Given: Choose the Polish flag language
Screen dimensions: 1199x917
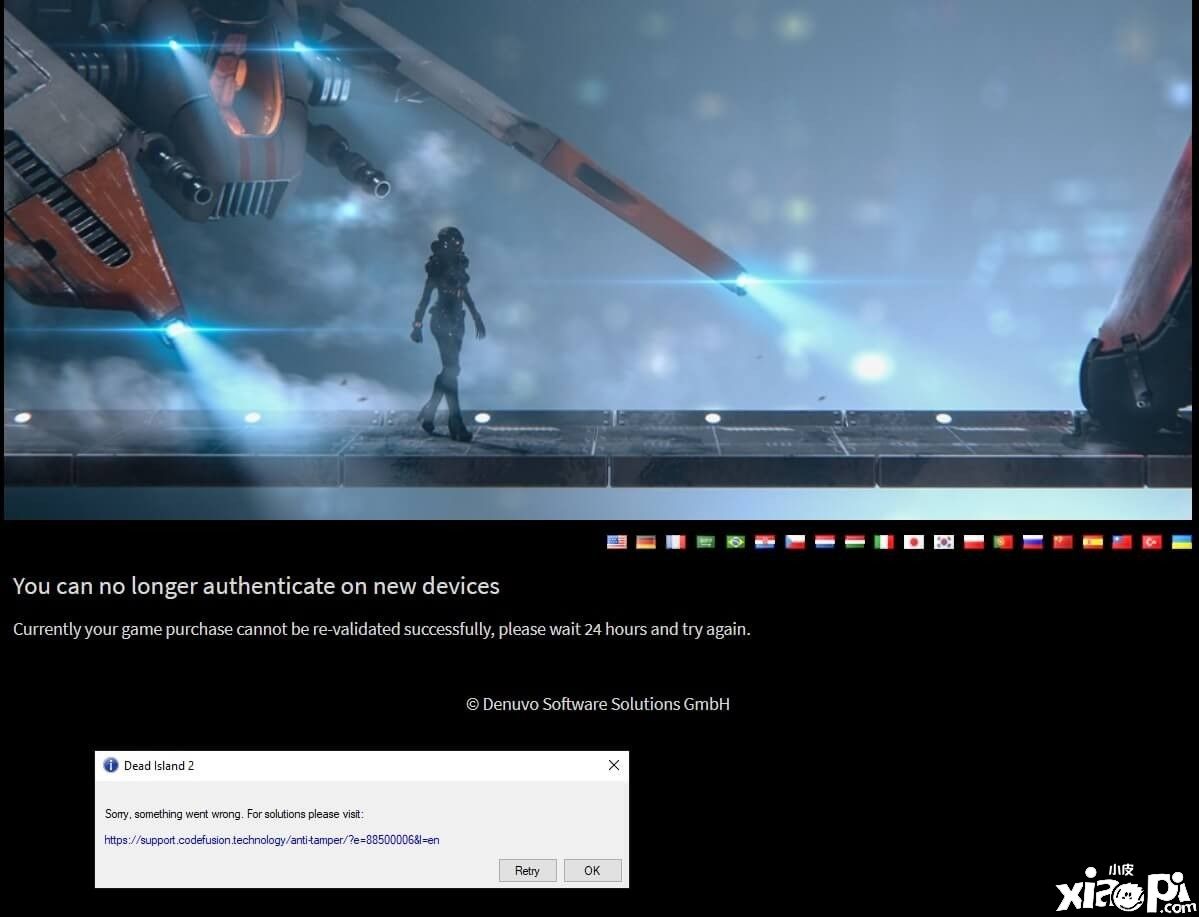Looking at the screenshot, I should pos(973,541).
